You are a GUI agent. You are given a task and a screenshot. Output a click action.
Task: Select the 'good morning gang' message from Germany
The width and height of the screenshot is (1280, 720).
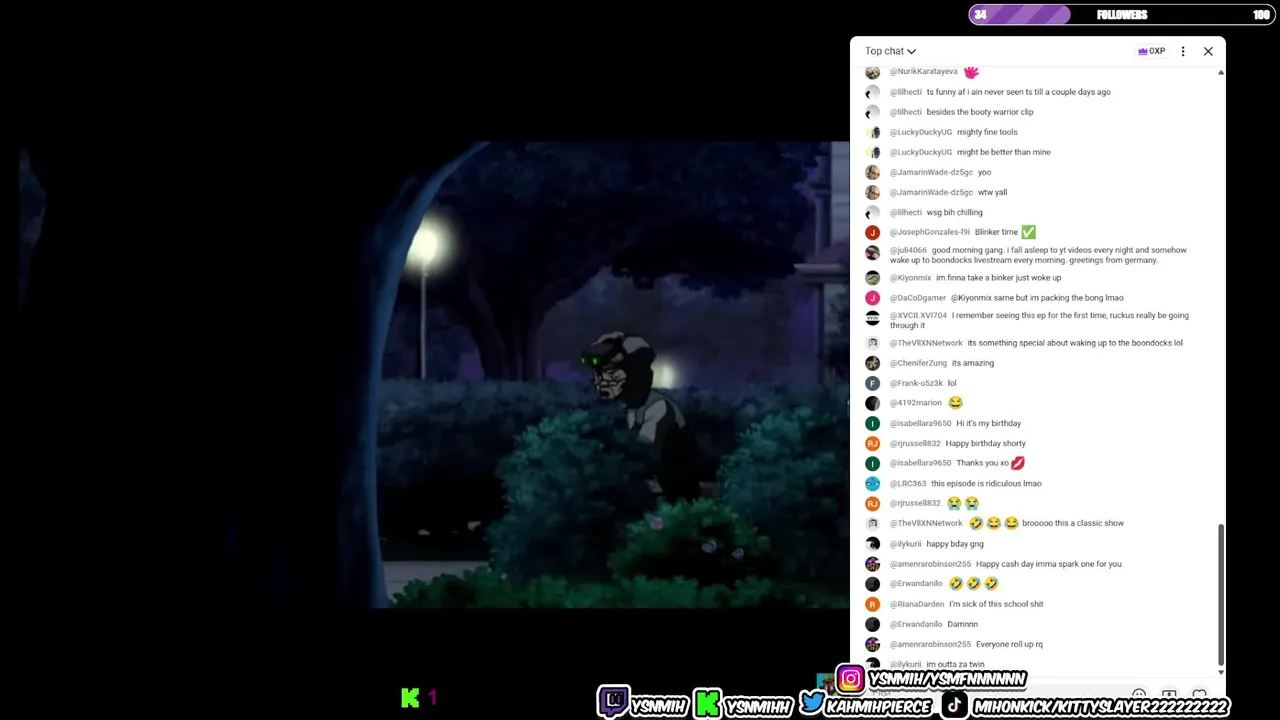coord(1039,255)
